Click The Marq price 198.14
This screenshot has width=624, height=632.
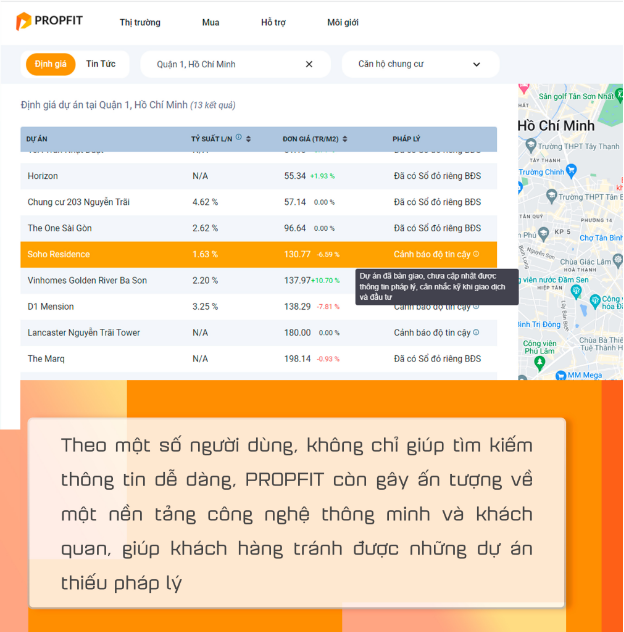click(297, 359)
